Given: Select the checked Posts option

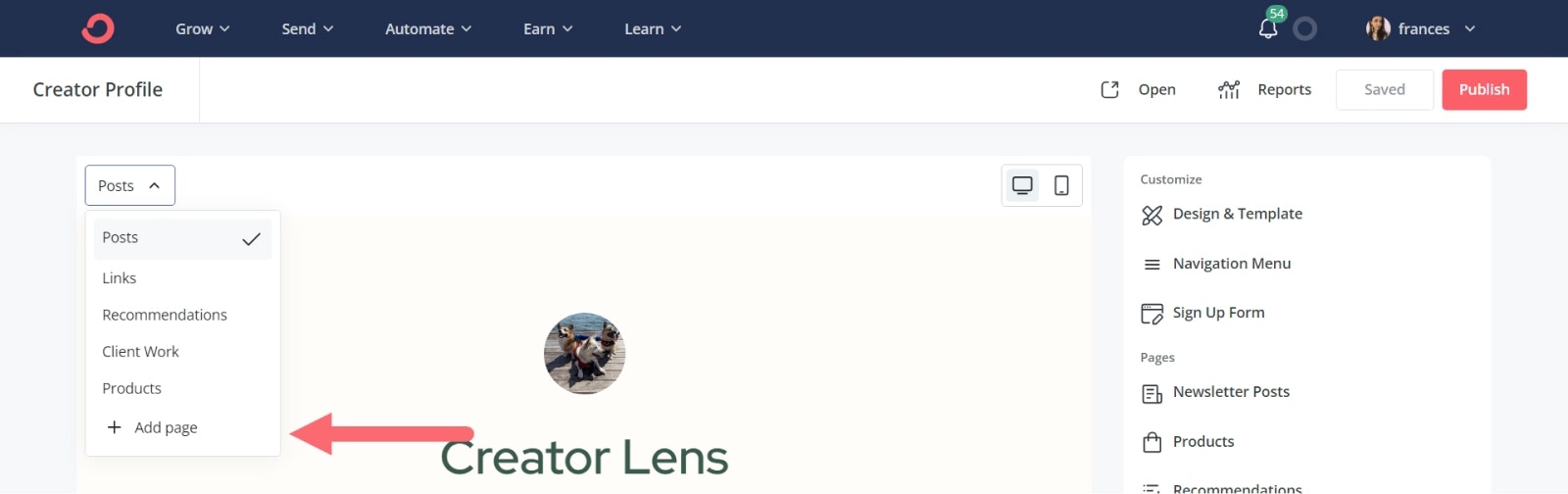Looking at the screenshot, I should [x=182, y=238].
